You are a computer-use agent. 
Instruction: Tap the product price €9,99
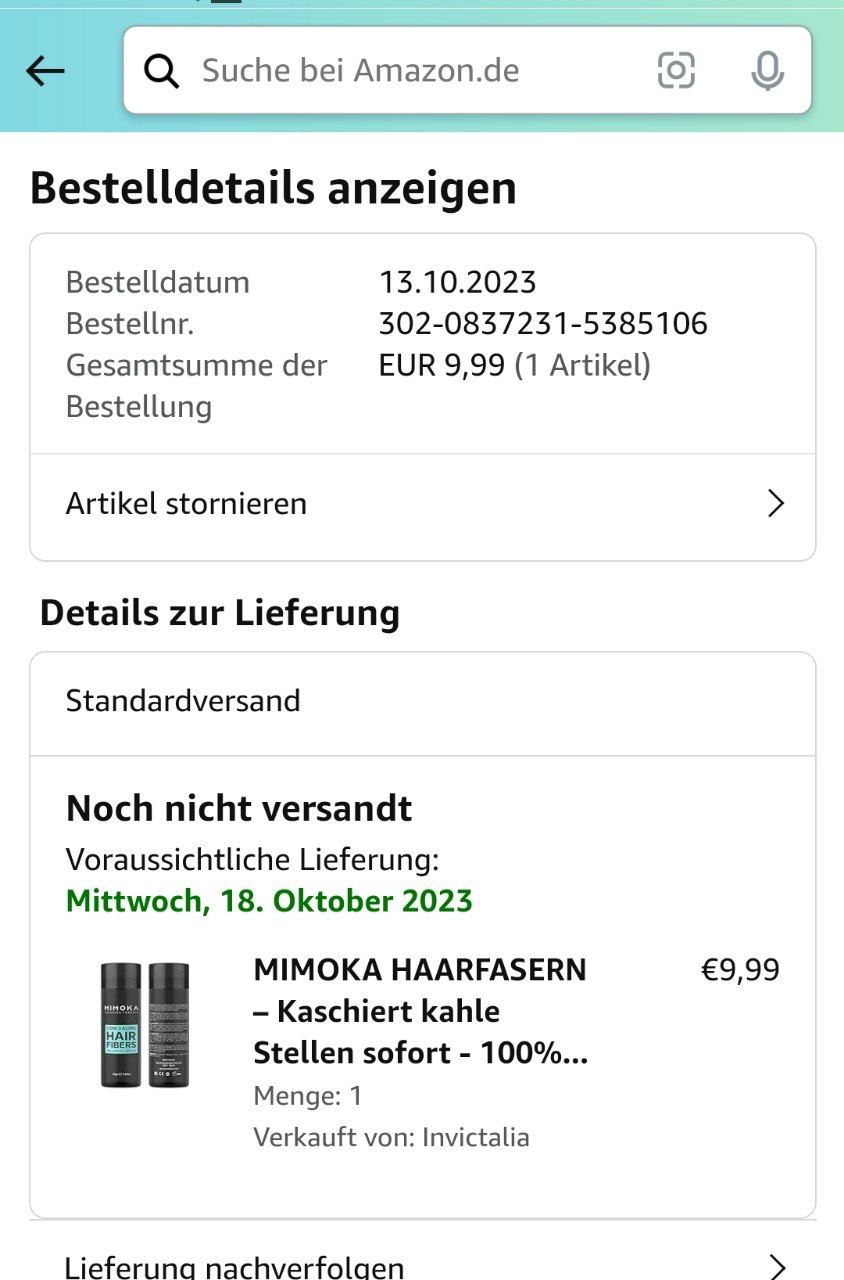(740, 970)
